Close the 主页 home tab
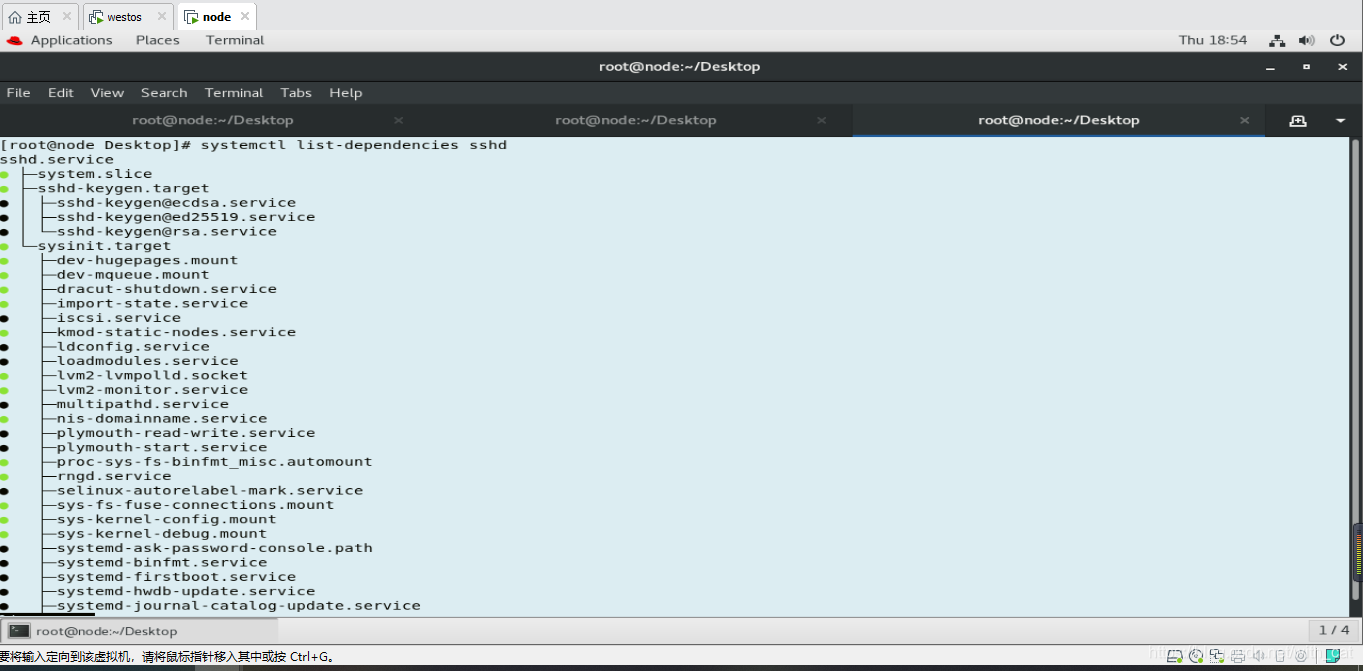1363x671 pixels. pyautogui.click(x=67, y=17)
